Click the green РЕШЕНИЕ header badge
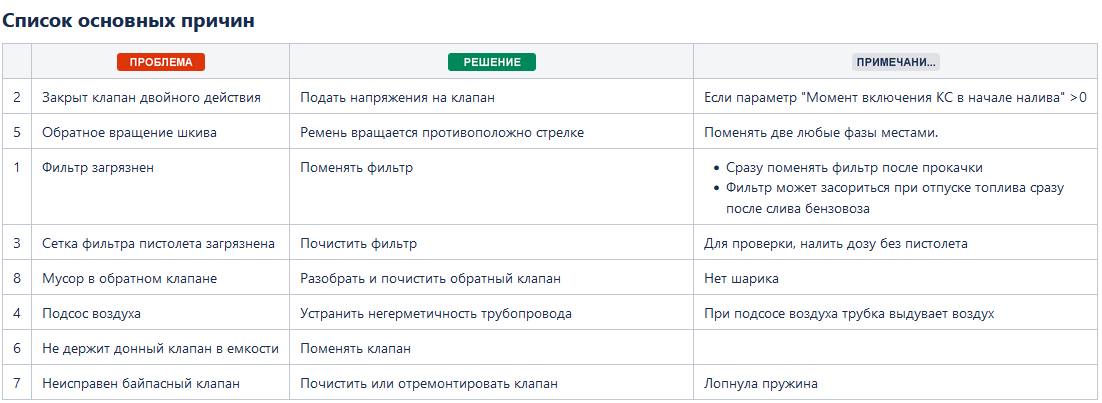The image size is (1102, 403). click(x=492, y=62)
